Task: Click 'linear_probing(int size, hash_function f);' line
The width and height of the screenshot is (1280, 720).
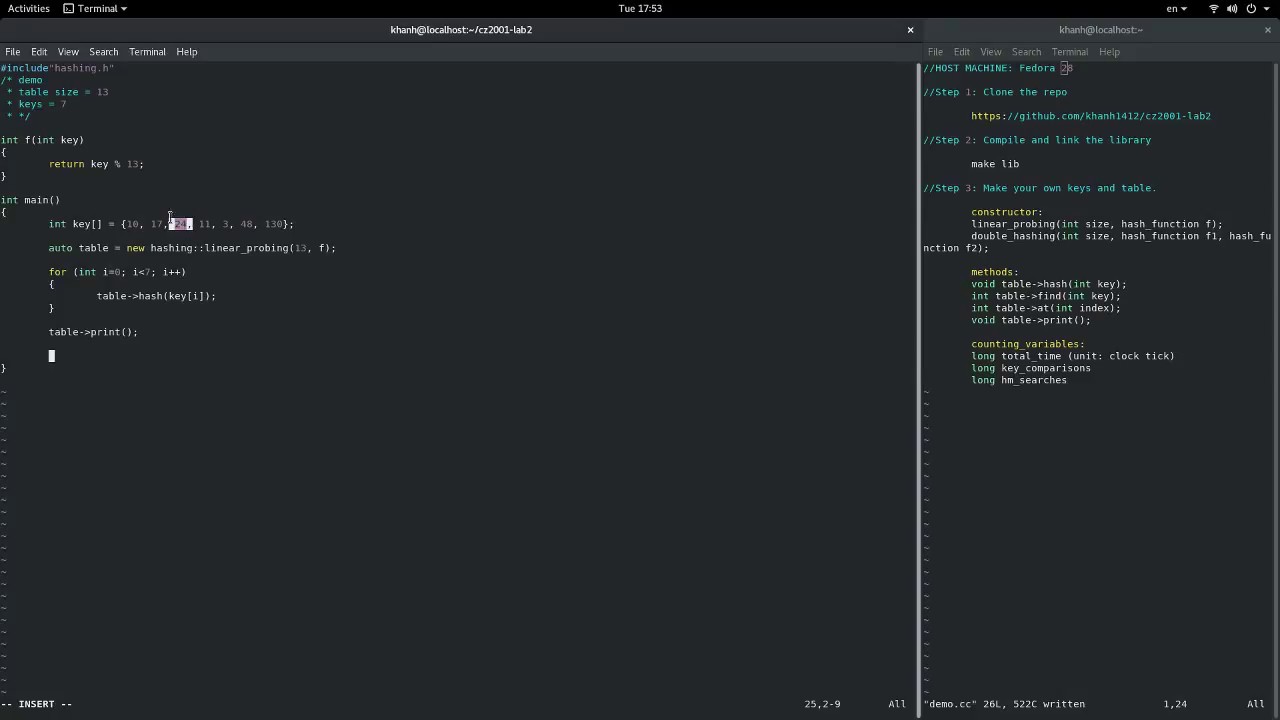Action: tap(1097, 224)
